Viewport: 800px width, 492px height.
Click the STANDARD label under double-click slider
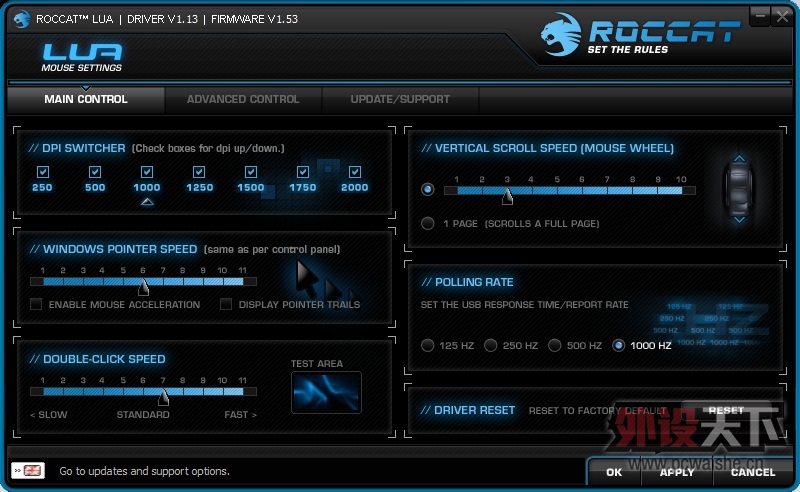[143, 414]
